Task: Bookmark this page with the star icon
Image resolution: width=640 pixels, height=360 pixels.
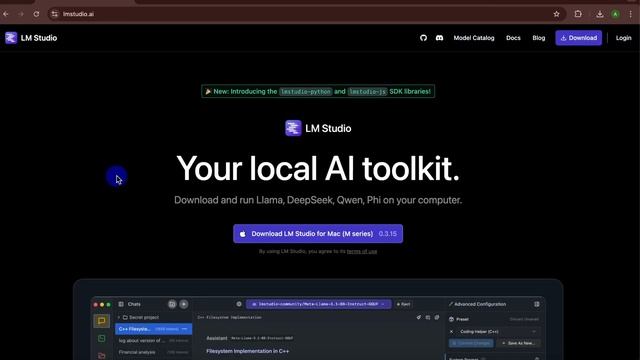Action: coord(556,14)
